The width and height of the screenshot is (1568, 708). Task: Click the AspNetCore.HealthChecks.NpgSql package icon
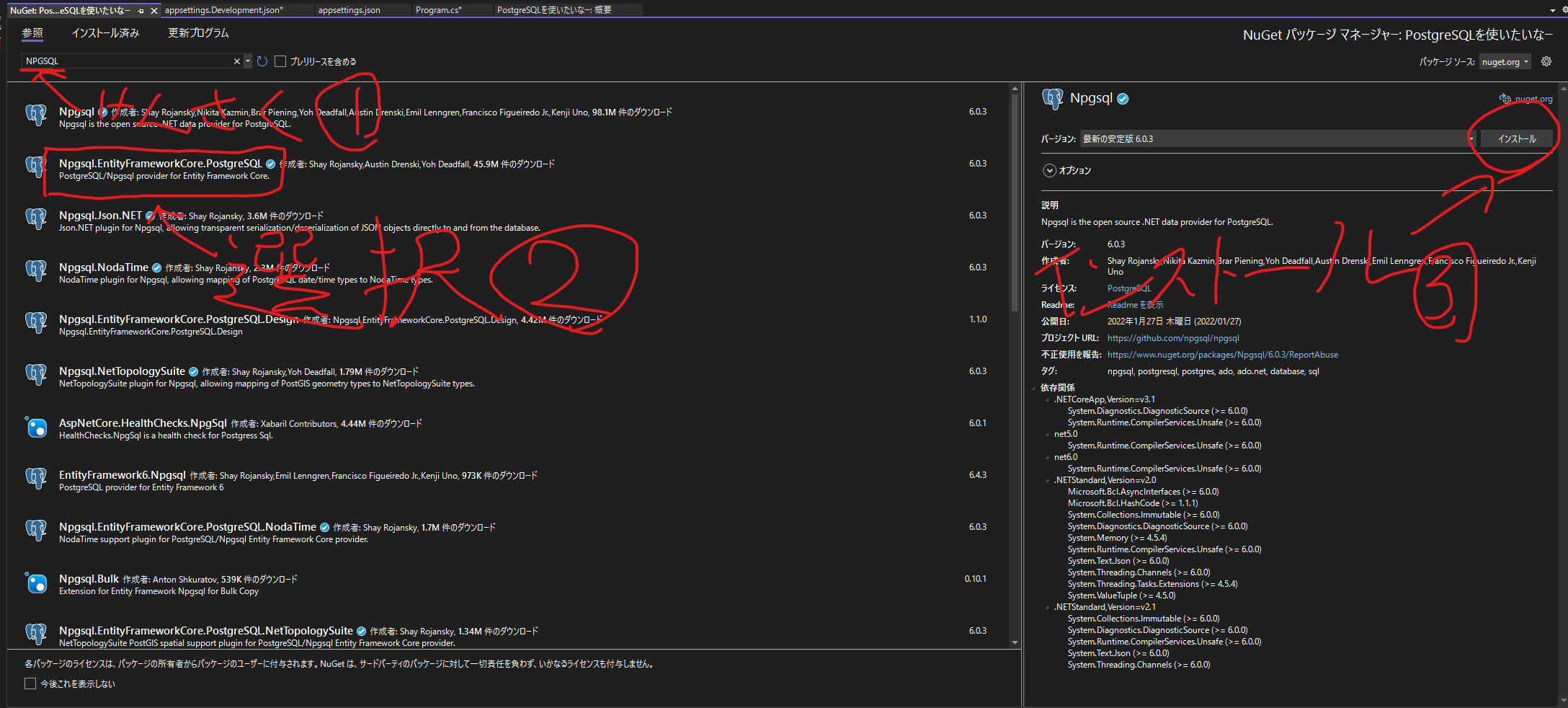pos(37,427)
